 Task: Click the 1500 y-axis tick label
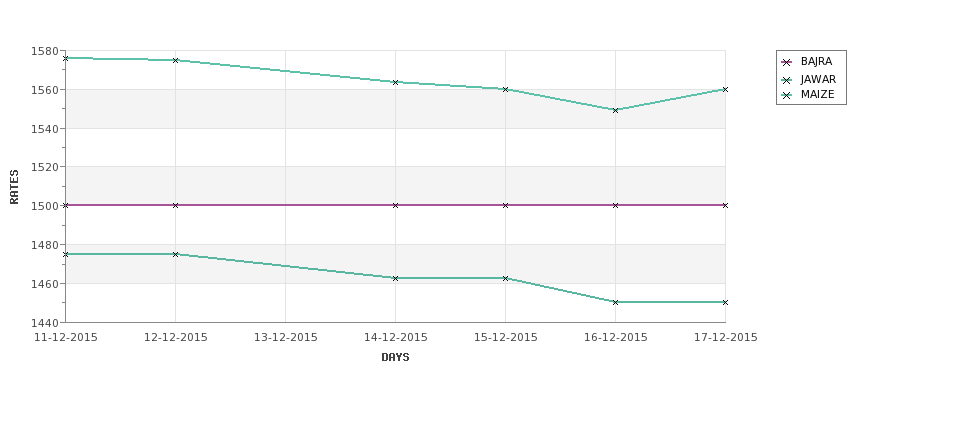[x=45, y=206]
